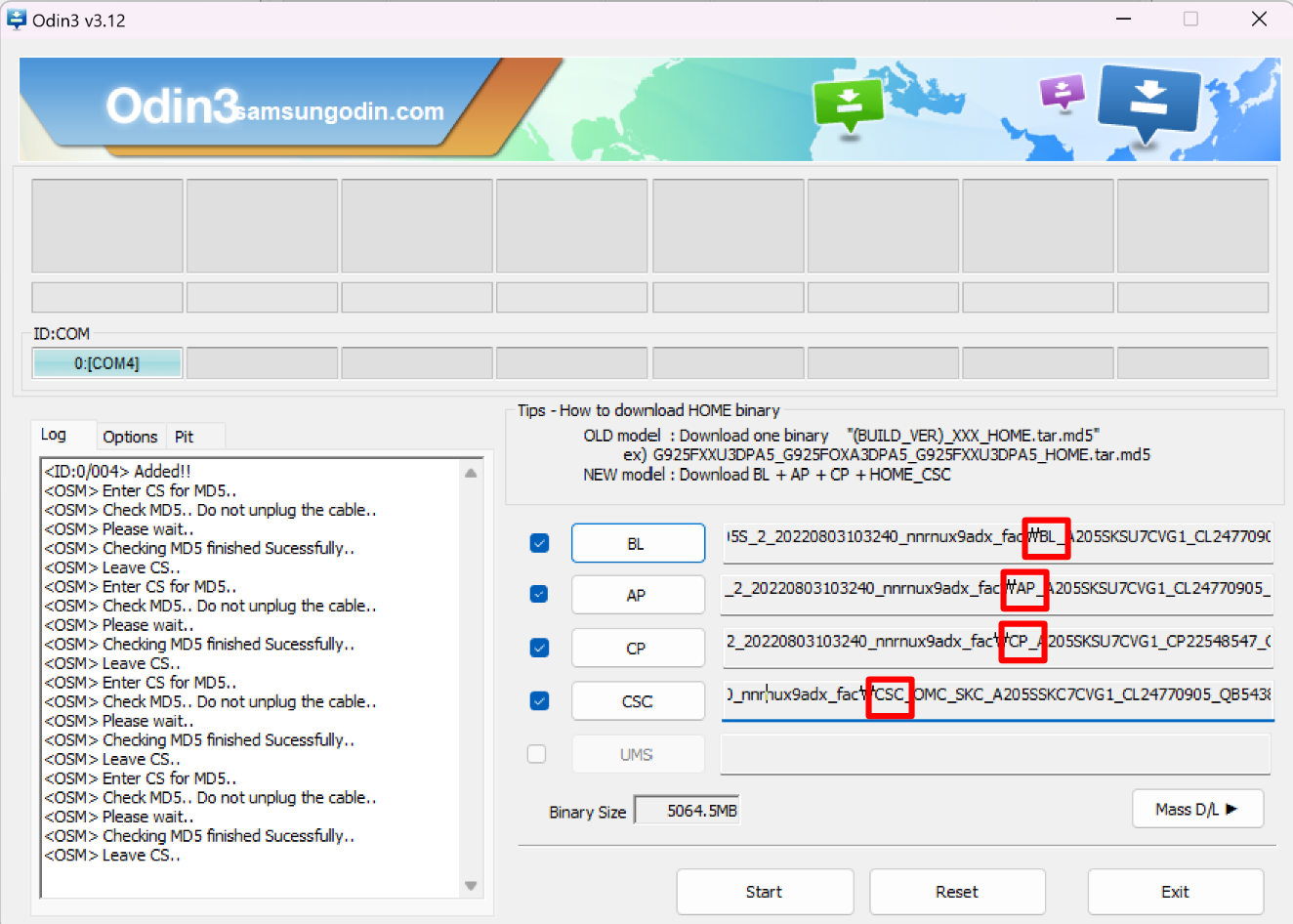The width and height of the screenshot is (1293, 924).
Task: Enable the UMS checkbox
Action: [537, 754]
